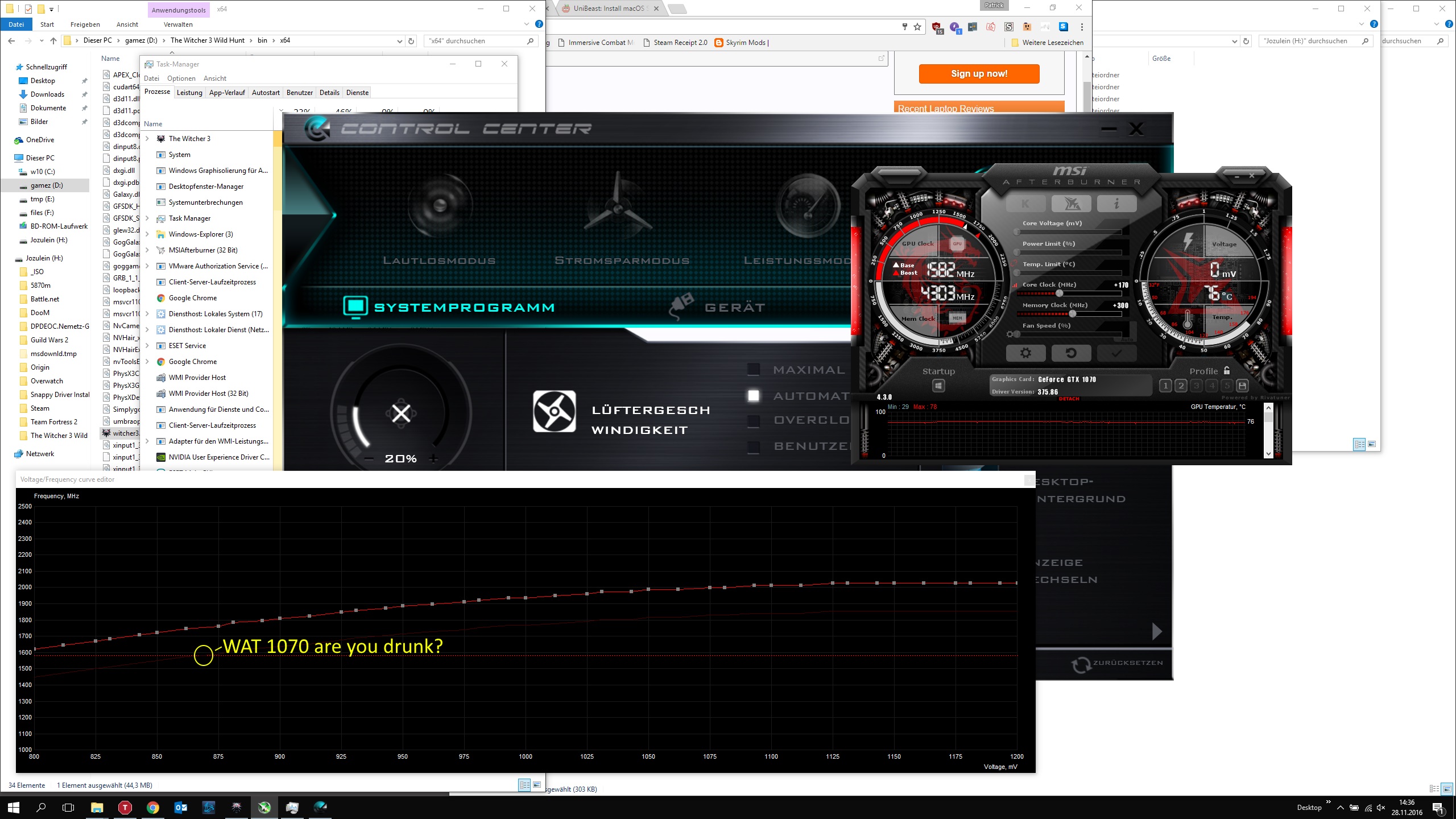Click the Sign up now! button in Chrome
This screenshot has height=819, width=1456.
(x=979, y=74)
